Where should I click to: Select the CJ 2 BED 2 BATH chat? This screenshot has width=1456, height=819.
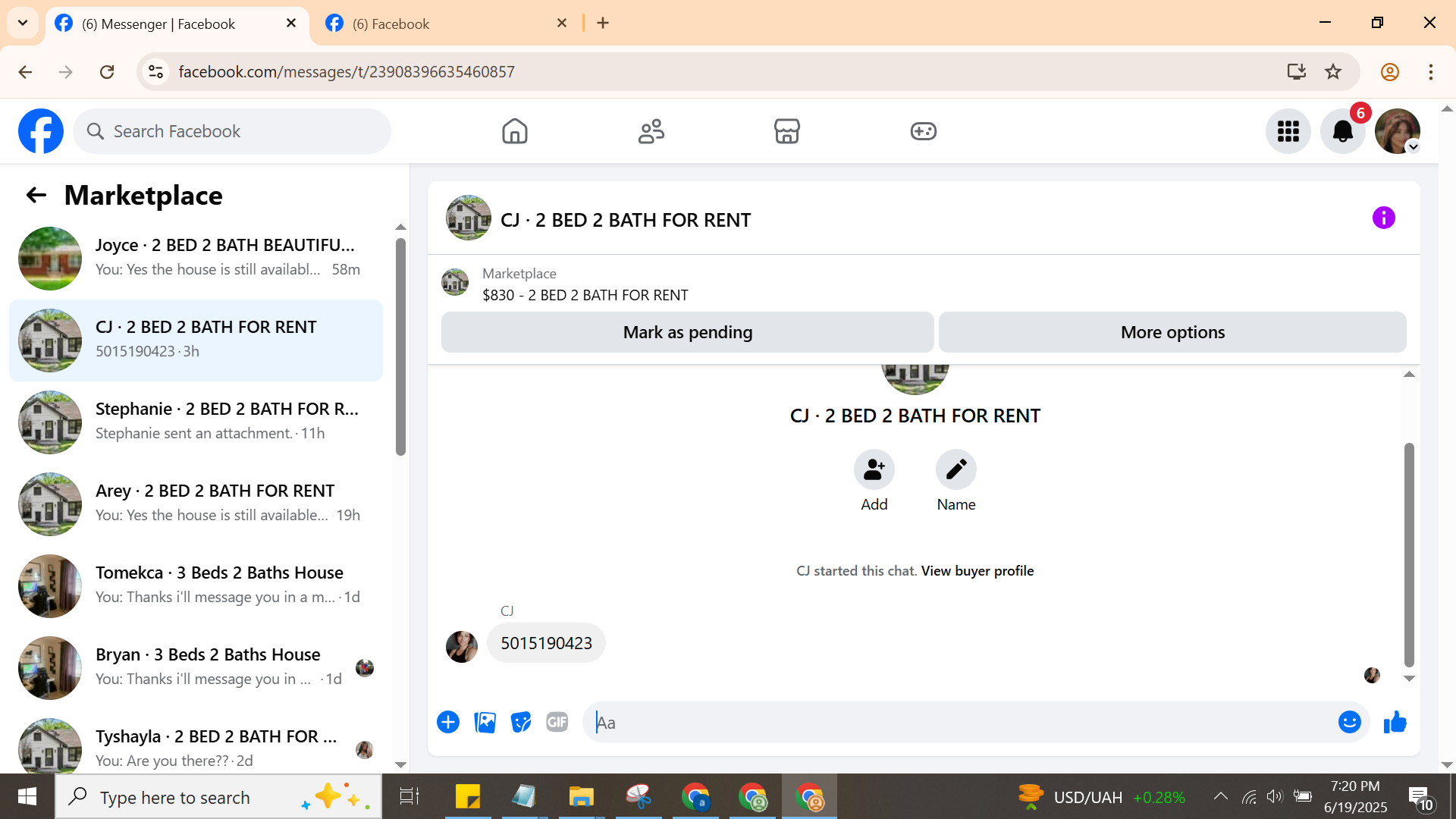pyautogui.click(x=196, y=340)
